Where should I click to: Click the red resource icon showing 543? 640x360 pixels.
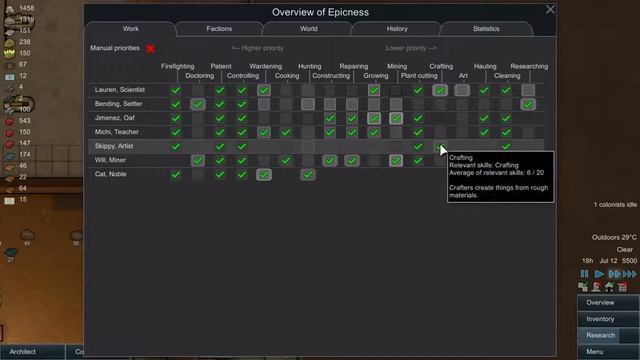[x=9, y=121]
